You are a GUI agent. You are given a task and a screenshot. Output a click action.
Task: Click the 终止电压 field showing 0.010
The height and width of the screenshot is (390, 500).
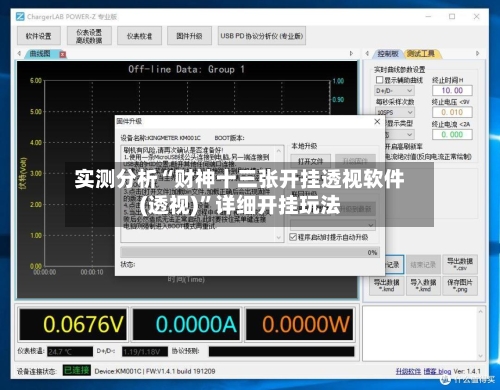tap(452, 112)
